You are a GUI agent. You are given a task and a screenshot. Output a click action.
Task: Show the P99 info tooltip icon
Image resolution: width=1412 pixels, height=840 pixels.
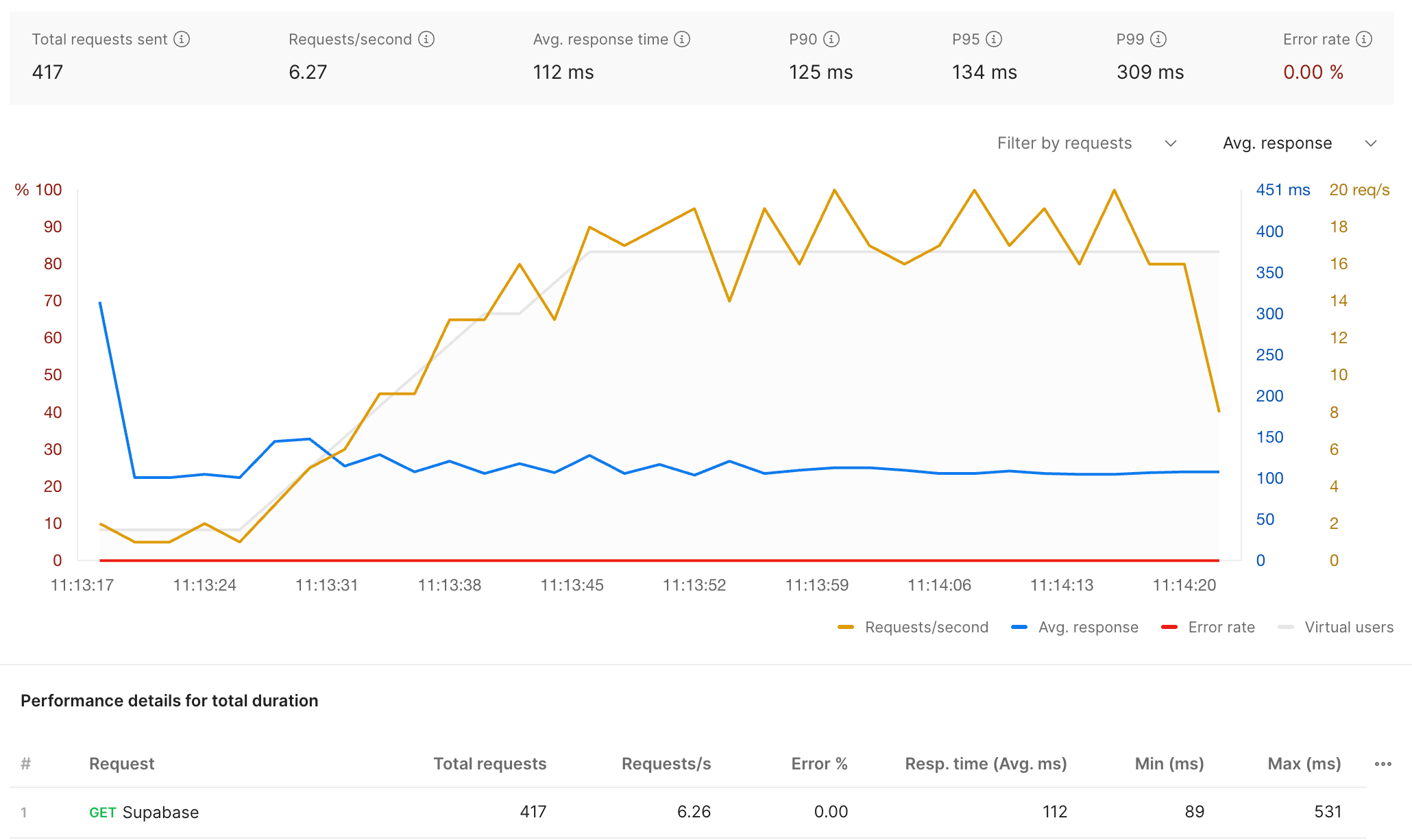pos(1158,39)
